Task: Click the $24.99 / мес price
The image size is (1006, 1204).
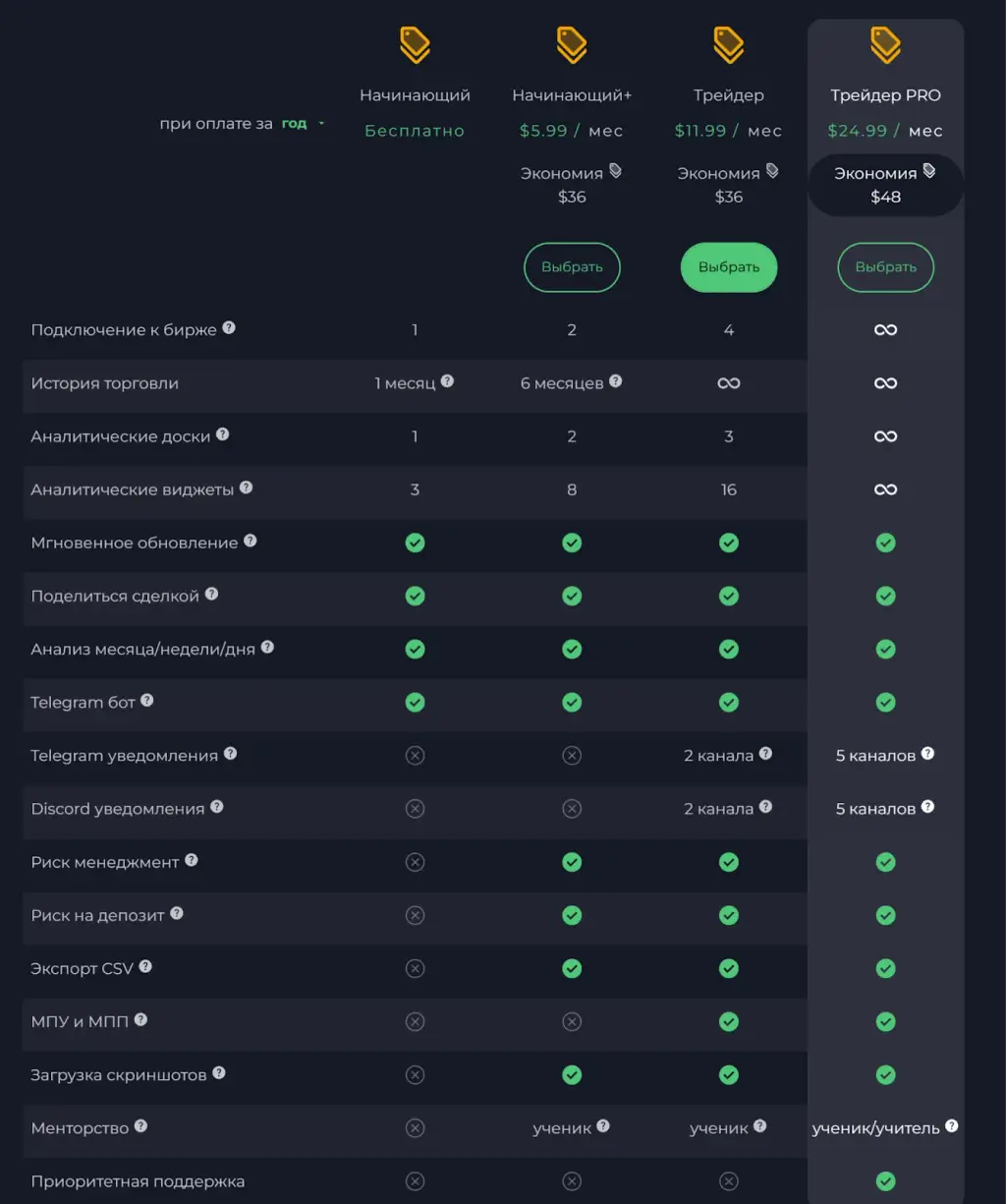Action: [x=886, y=131]
